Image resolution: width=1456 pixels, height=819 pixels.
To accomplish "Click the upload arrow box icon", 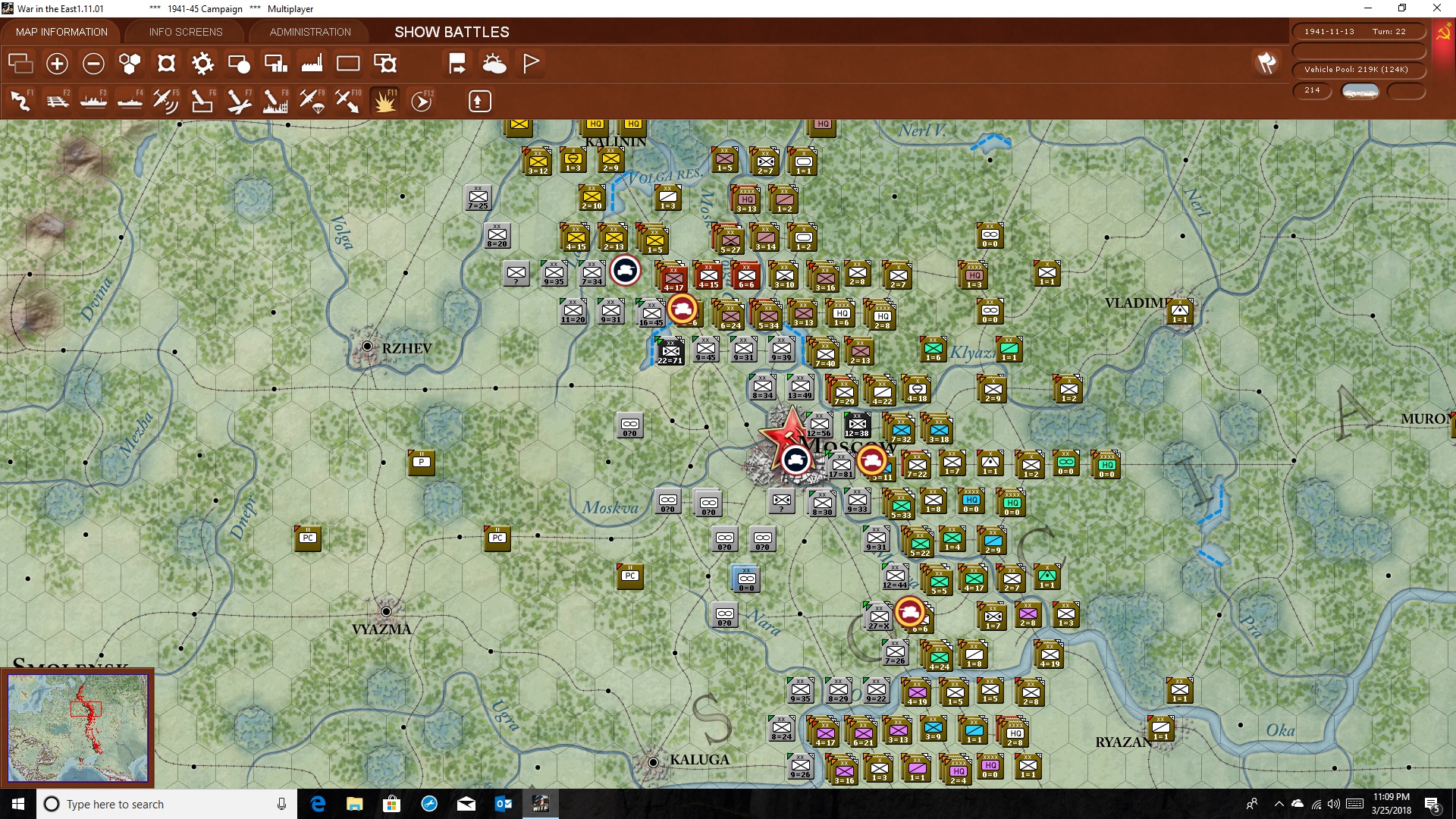I will coord(479,101).
